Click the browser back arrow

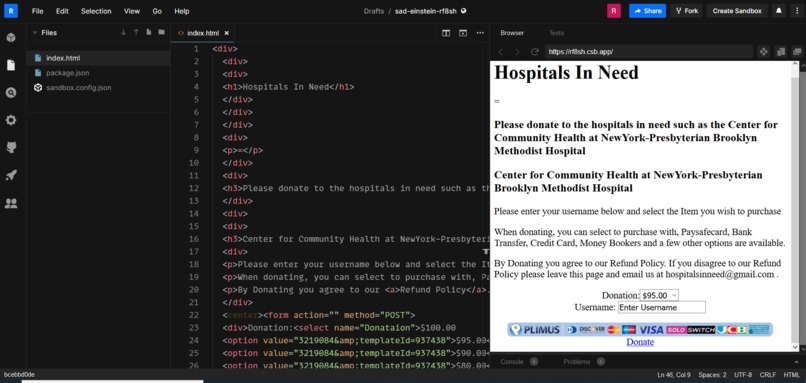[x=501, y=52]
